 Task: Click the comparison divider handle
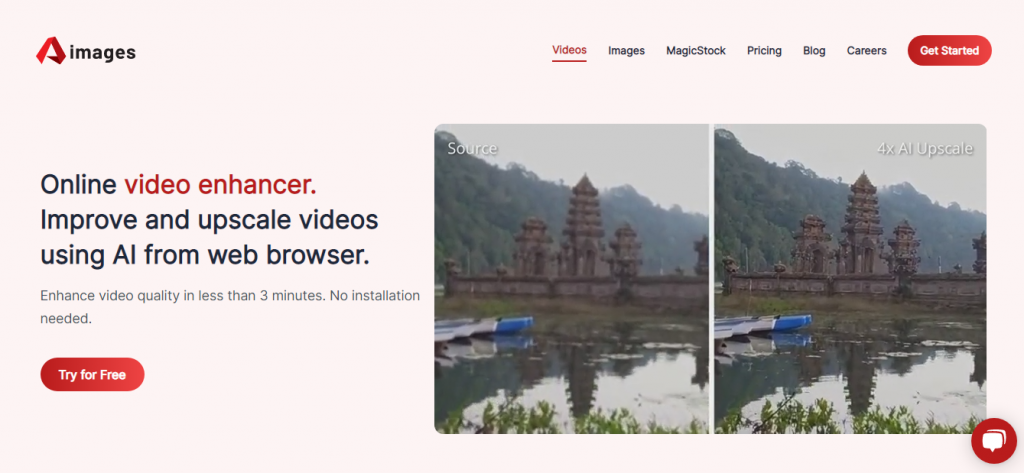[x=711, y=279]
